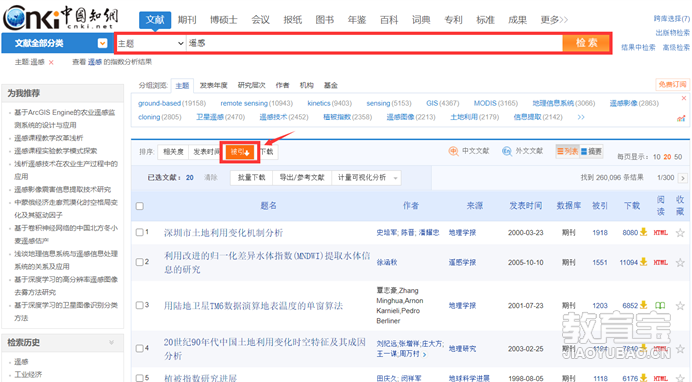Group results by 机构

(306, 85)
